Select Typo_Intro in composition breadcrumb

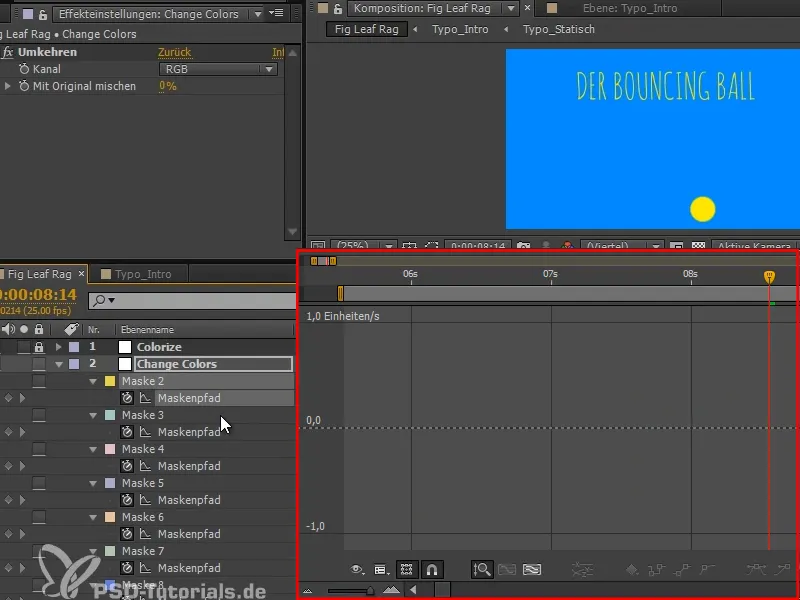460,29
